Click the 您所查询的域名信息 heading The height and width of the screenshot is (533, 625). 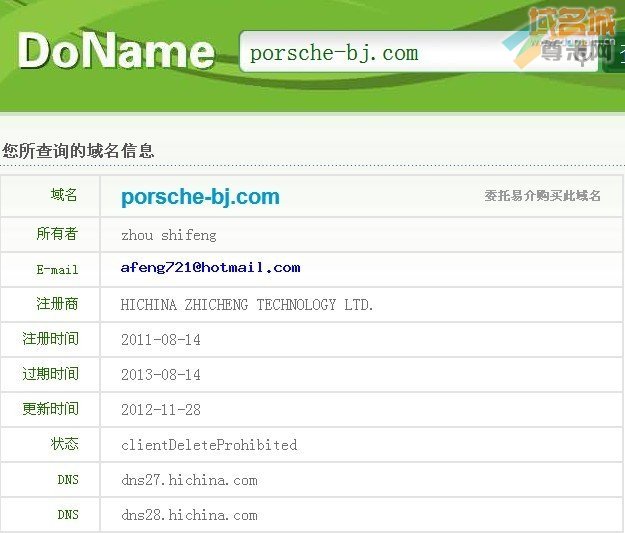(x=78, y=151)
